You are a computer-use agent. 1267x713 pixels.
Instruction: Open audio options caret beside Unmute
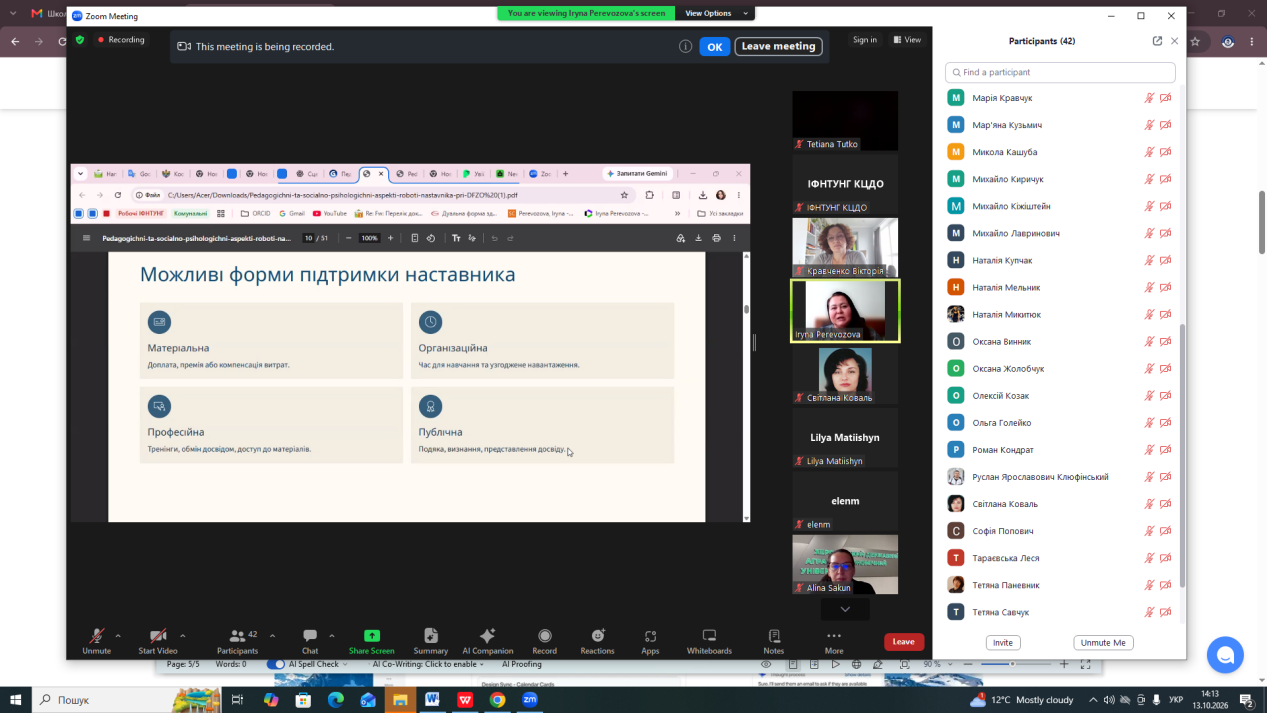point(118,636)
